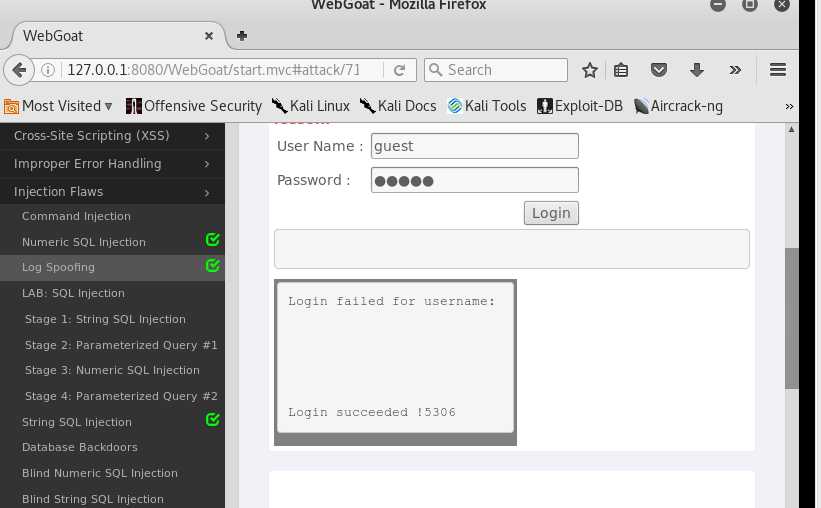Expand Improper Error Handling category
The height and width of the screenshot is (508, 821).
112,163
